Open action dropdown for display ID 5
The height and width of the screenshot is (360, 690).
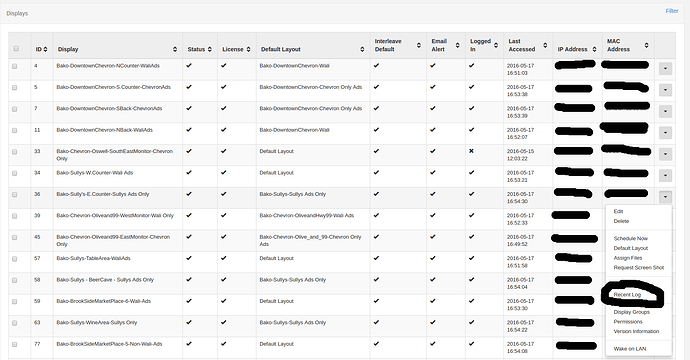pos(665,90)
